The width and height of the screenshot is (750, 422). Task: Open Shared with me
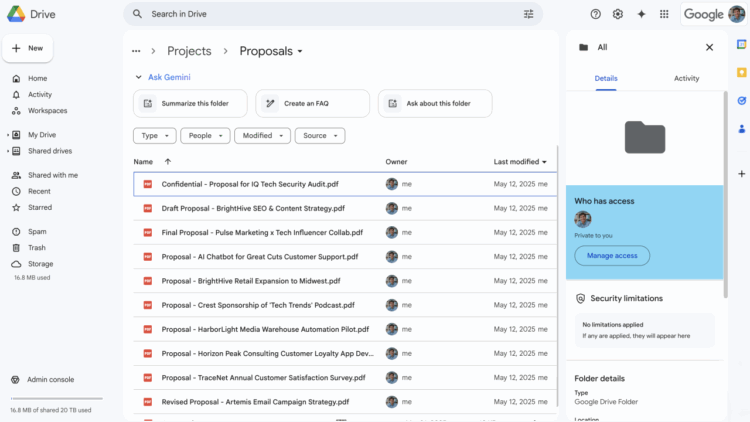tap(53, 175)
